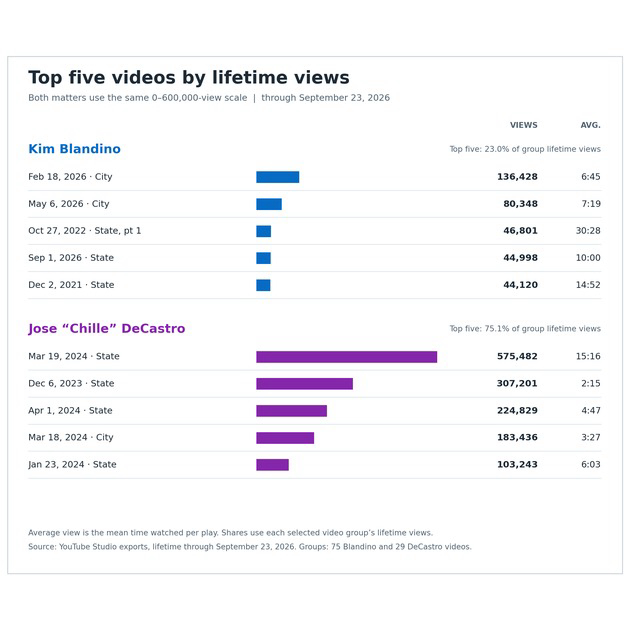
Task: Click the blue bar for May 6, 2026
Action: [269, 204]
